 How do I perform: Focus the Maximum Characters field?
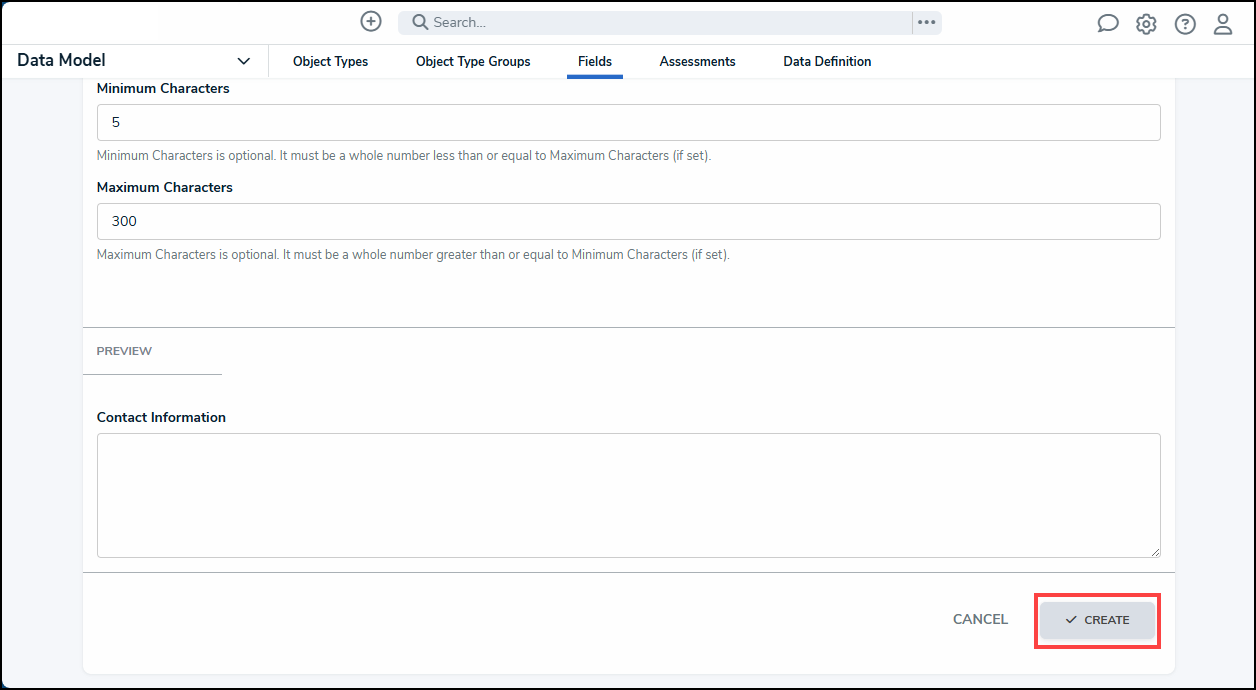pos(629,221)
